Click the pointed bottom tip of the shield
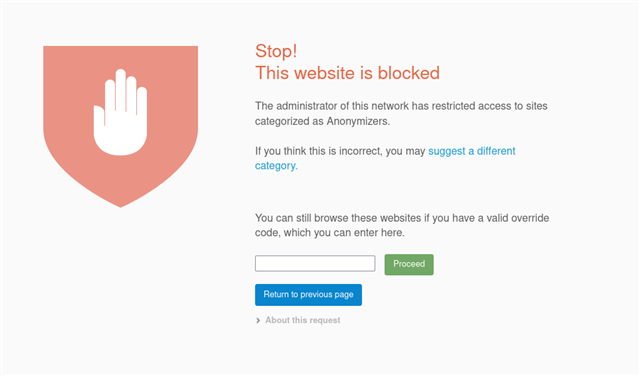The image size is (640, 376). tap(120, 203)
